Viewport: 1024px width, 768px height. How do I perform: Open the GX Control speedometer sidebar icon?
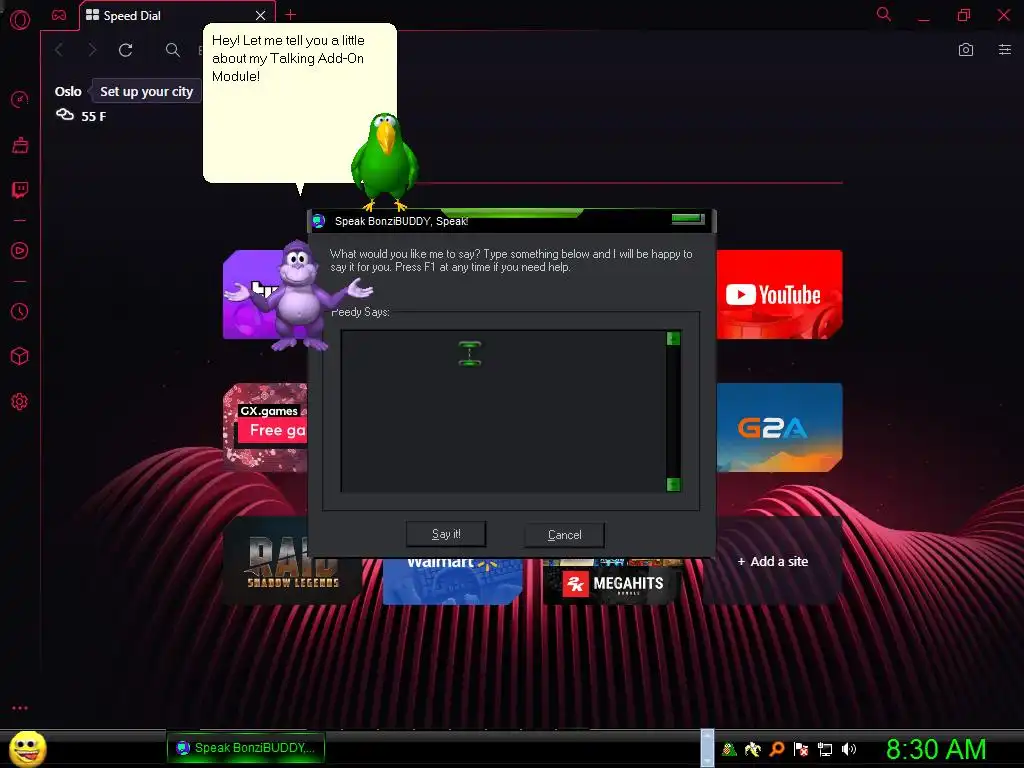coord(20,99)
